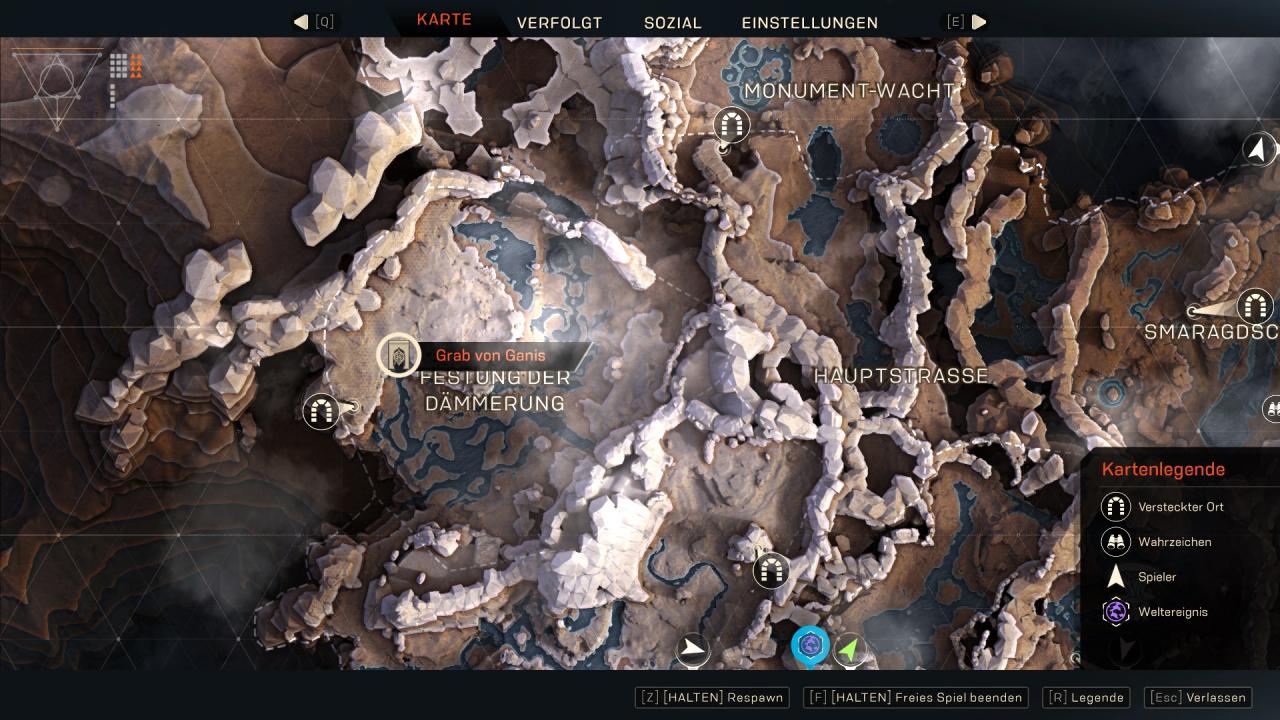
Task: Click the Spieler arrow legend icon
Action: [x=1115, y=577]
